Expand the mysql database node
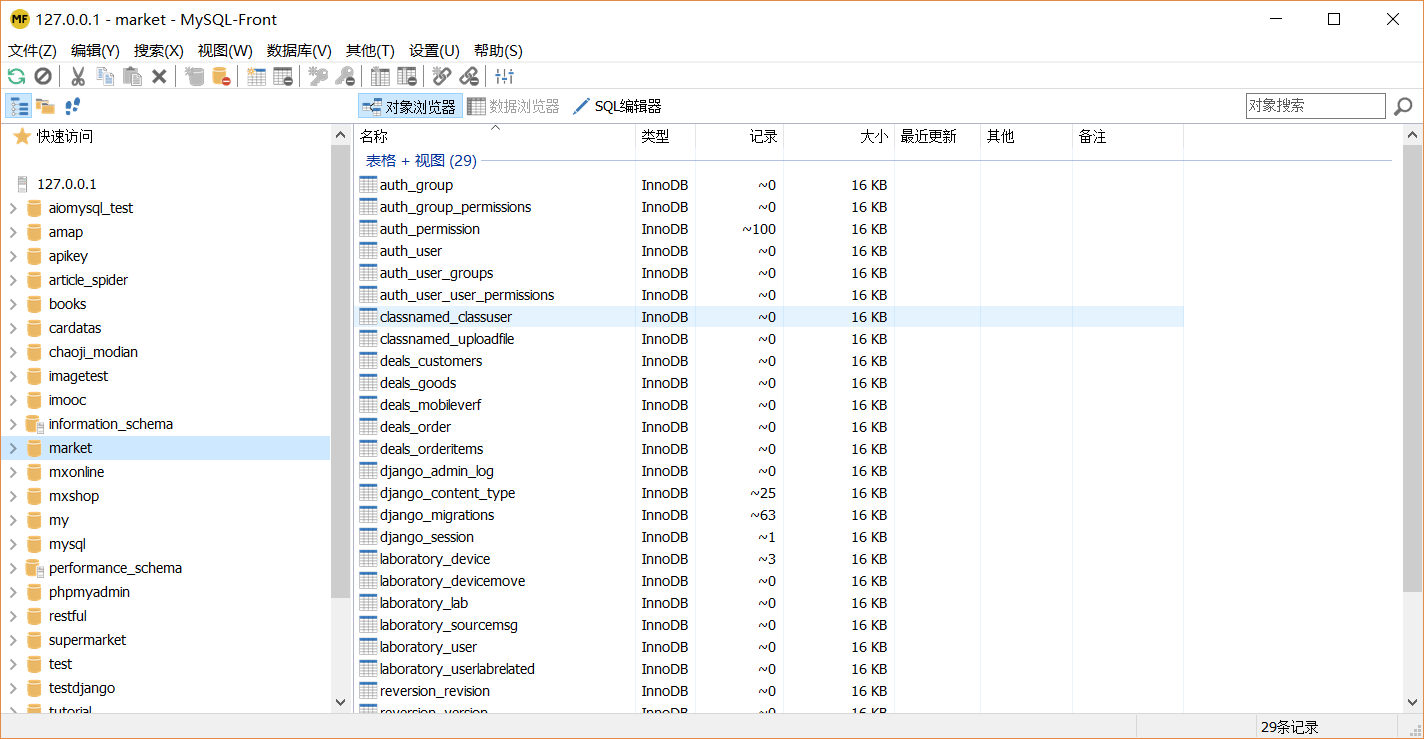The width and height of the screenshot is (1424, 739). pos(13,544)
